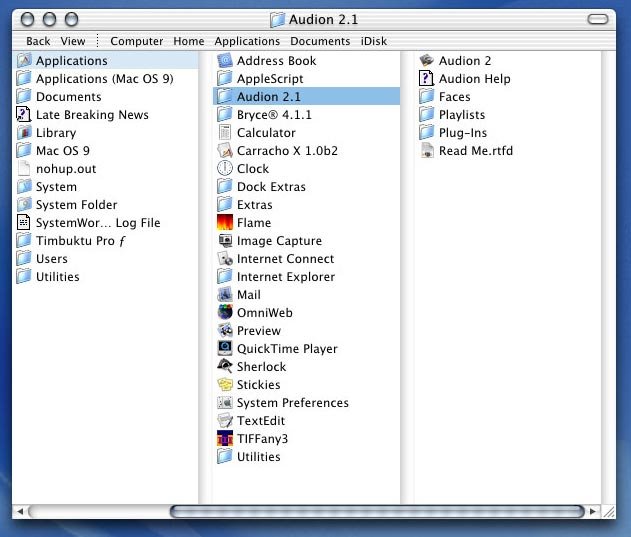Select the highlighted Audion 2.1 folder row

306,97
